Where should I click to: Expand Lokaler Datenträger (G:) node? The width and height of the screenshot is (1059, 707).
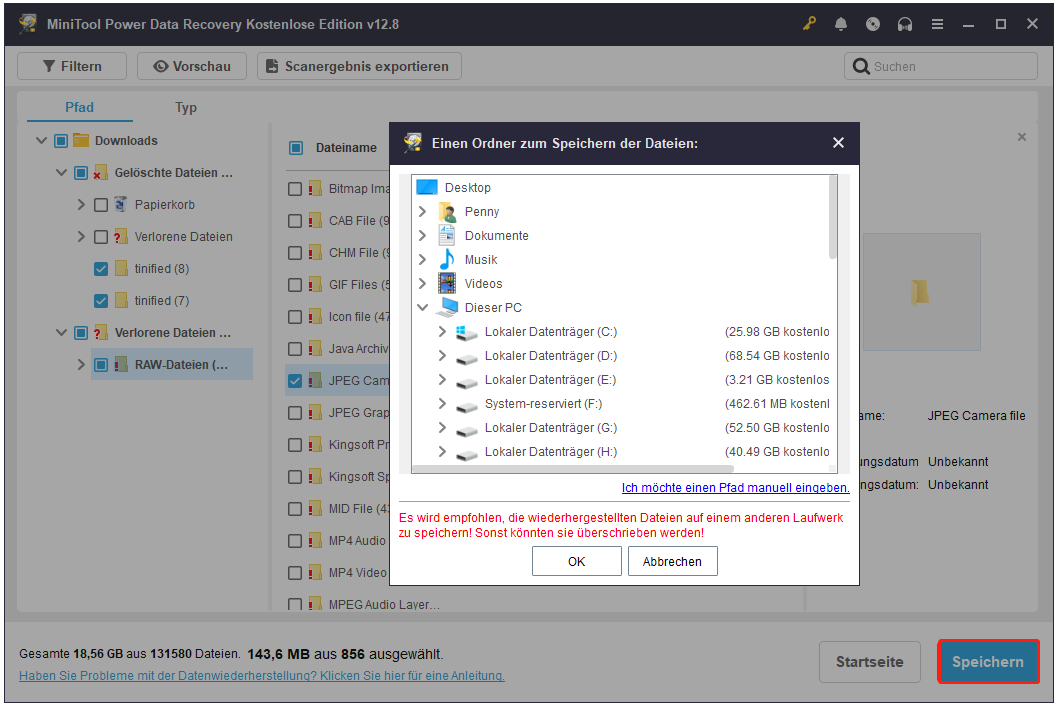[x=442, y=427]
